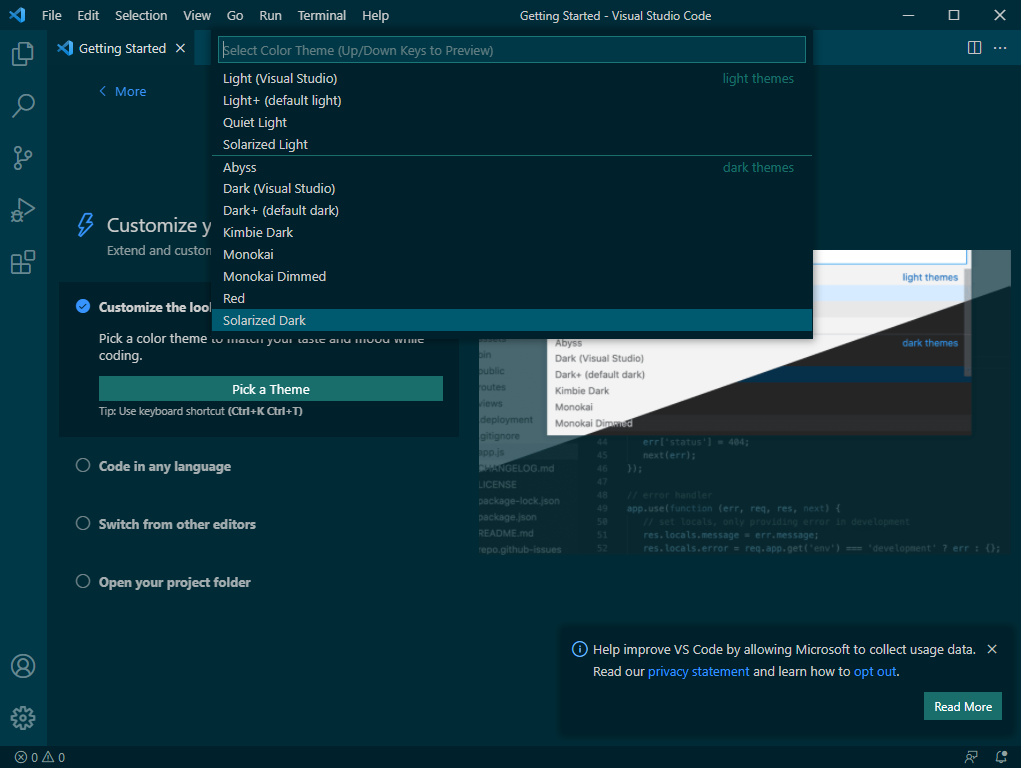Choose the Solarized Light theme
The height and width of the screenshot is (768, 1021).
(x=512, y=145)
